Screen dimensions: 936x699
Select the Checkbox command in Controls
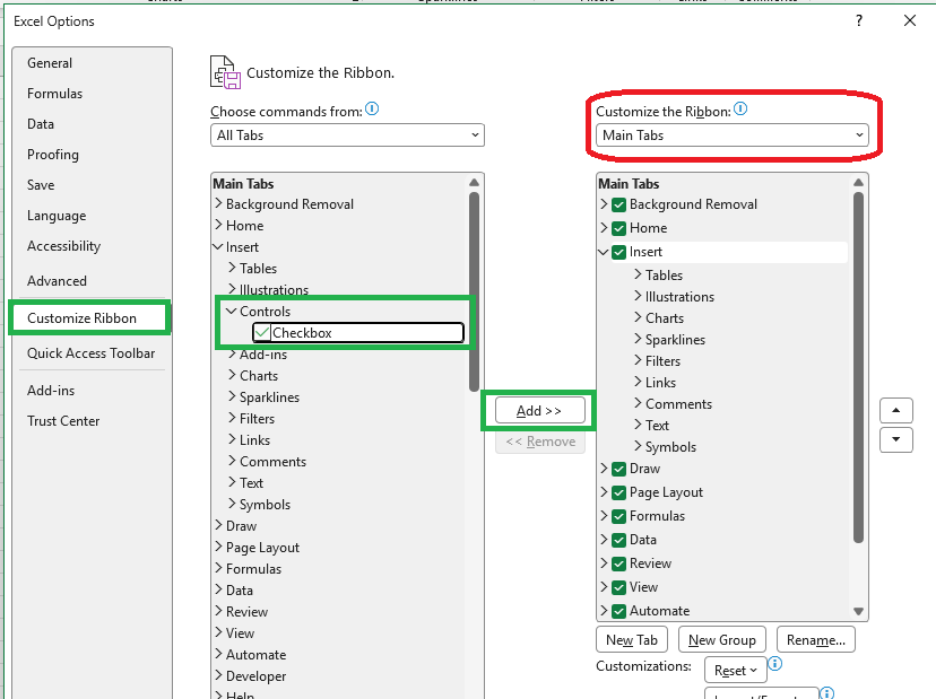click(x=358, y=332)
